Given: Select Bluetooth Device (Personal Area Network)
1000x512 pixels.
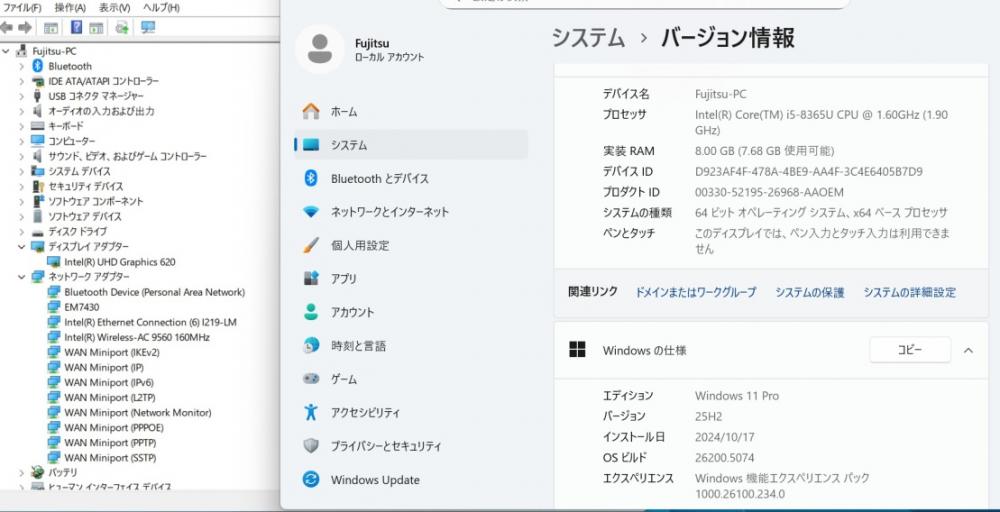Looking at the screenshot, I should coord(154,292).
